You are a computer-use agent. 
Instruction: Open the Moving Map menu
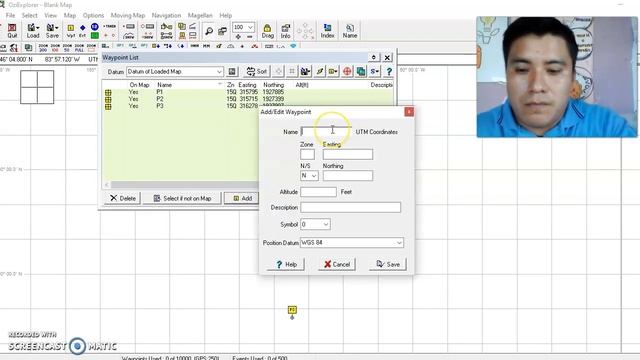coord(128,15)
